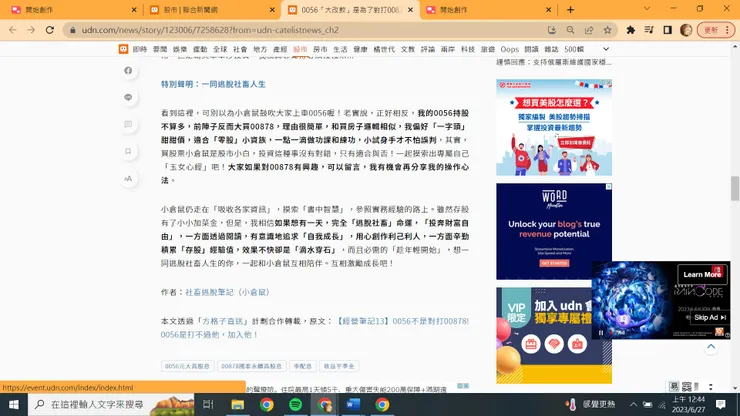740x416 pixels.
Task: Close the 0056 article tab
Action: (410, 9)
